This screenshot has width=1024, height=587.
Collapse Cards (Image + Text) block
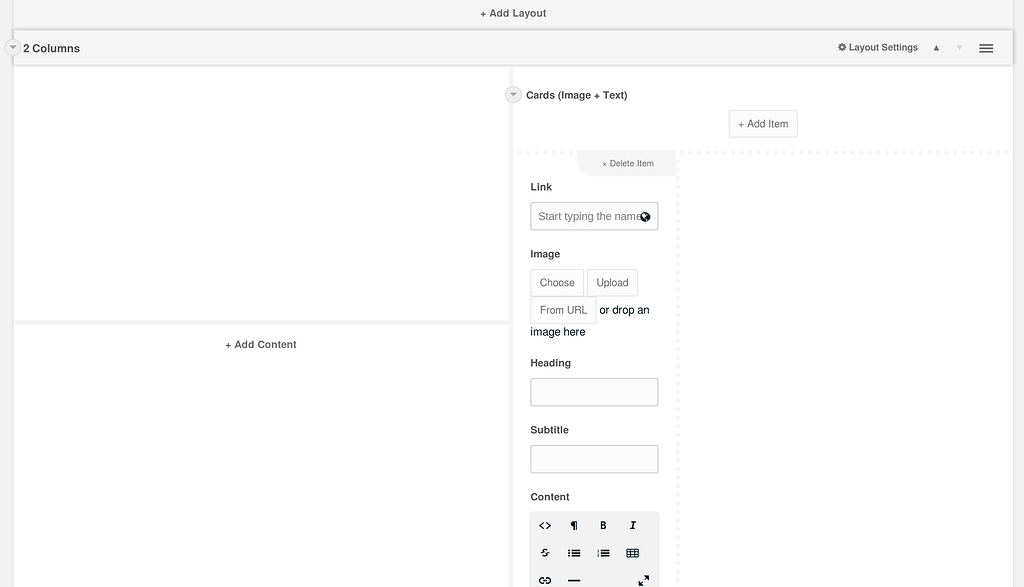click(513, 95)
